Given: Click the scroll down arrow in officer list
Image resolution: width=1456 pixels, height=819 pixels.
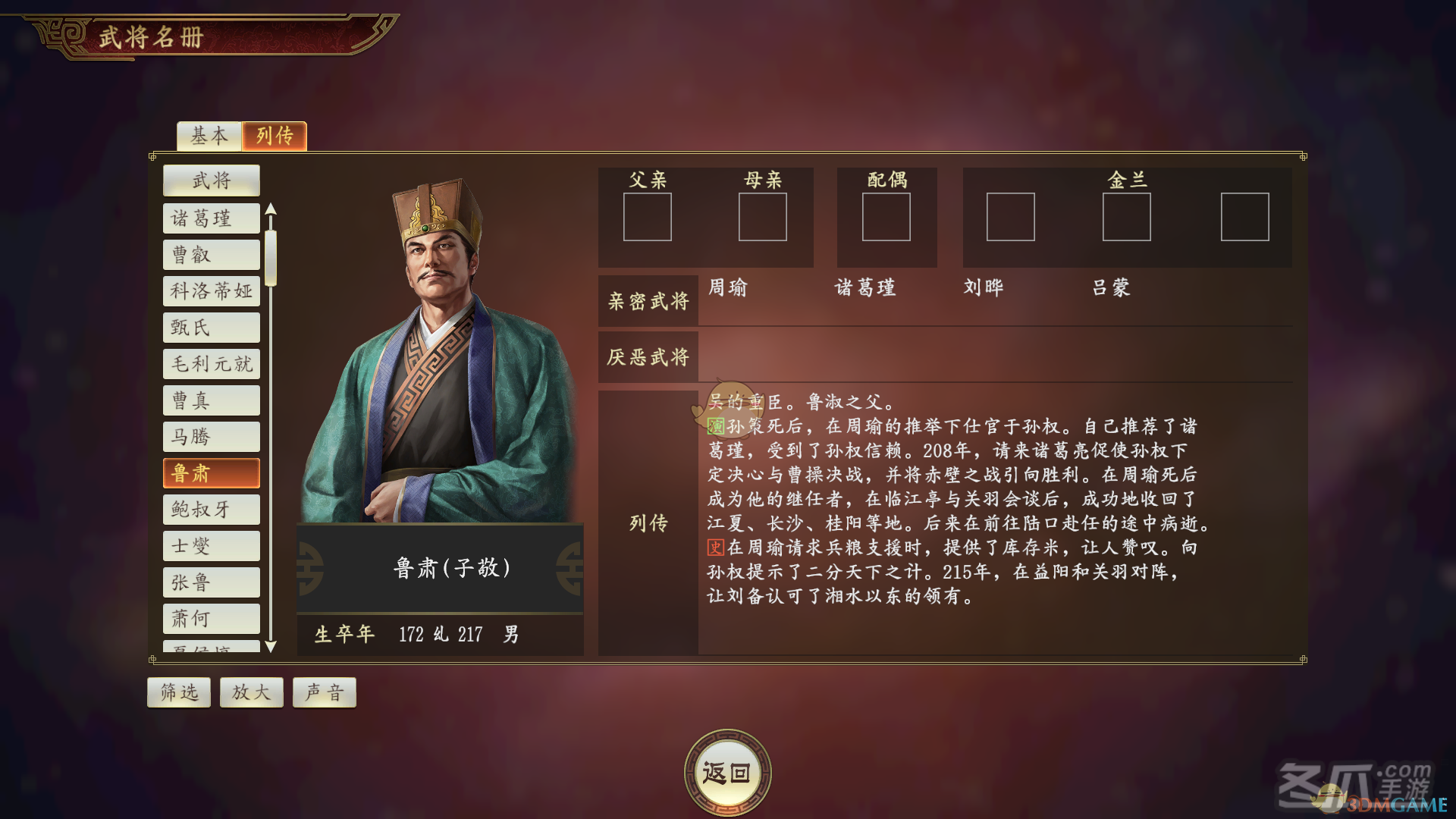Looking at the screenshot, I should click(271, 646).
